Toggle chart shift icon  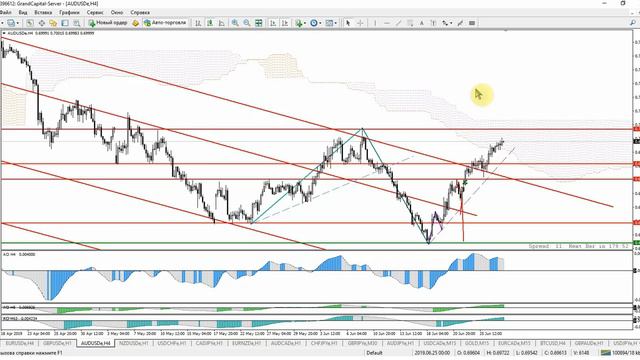(285, 23)
